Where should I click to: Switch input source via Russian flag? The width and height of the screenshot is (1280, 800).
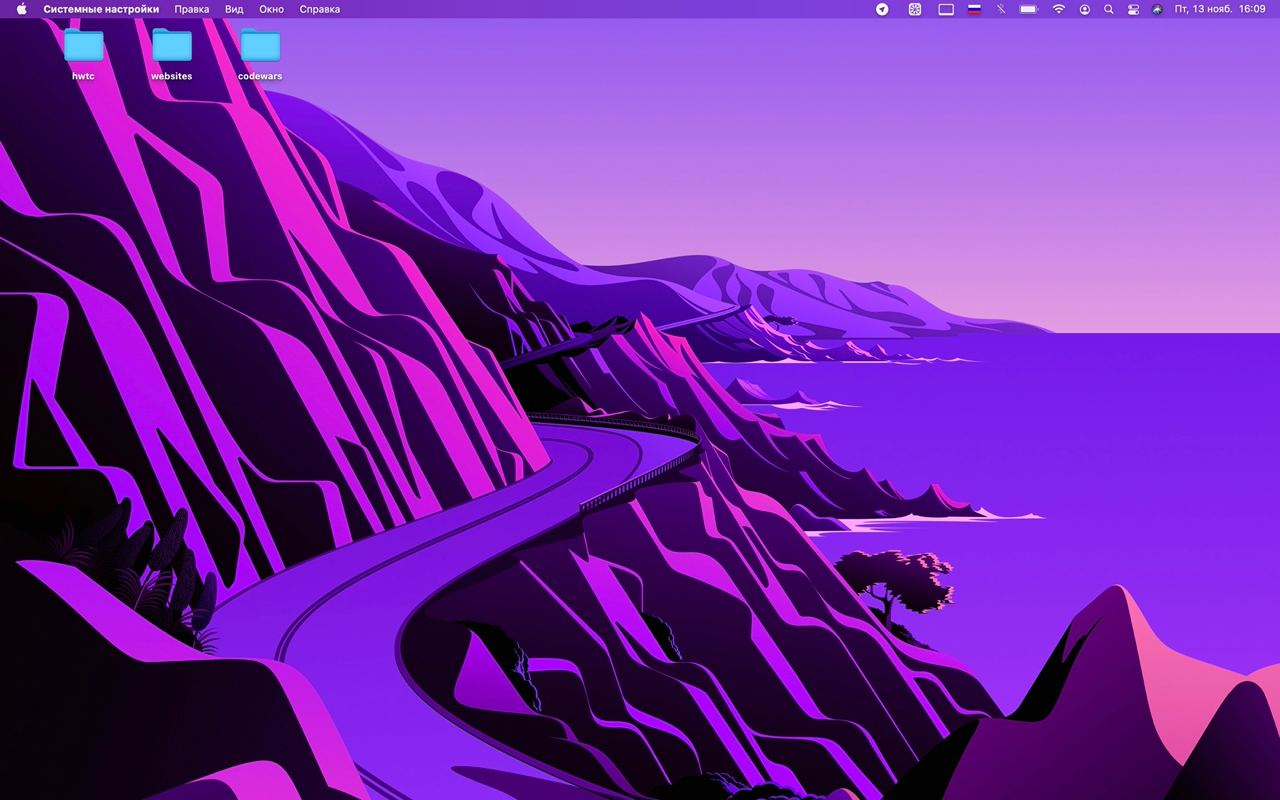tap(974, 9)
